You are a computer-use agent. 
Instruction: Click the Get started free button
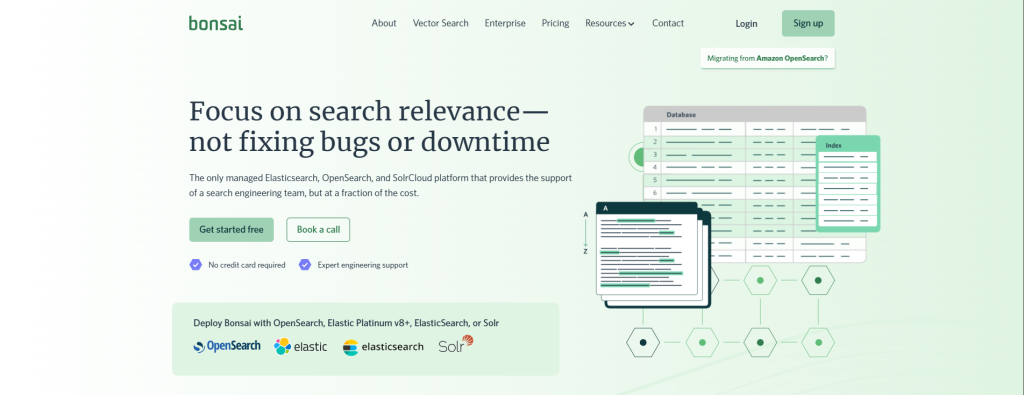(231, 230)
